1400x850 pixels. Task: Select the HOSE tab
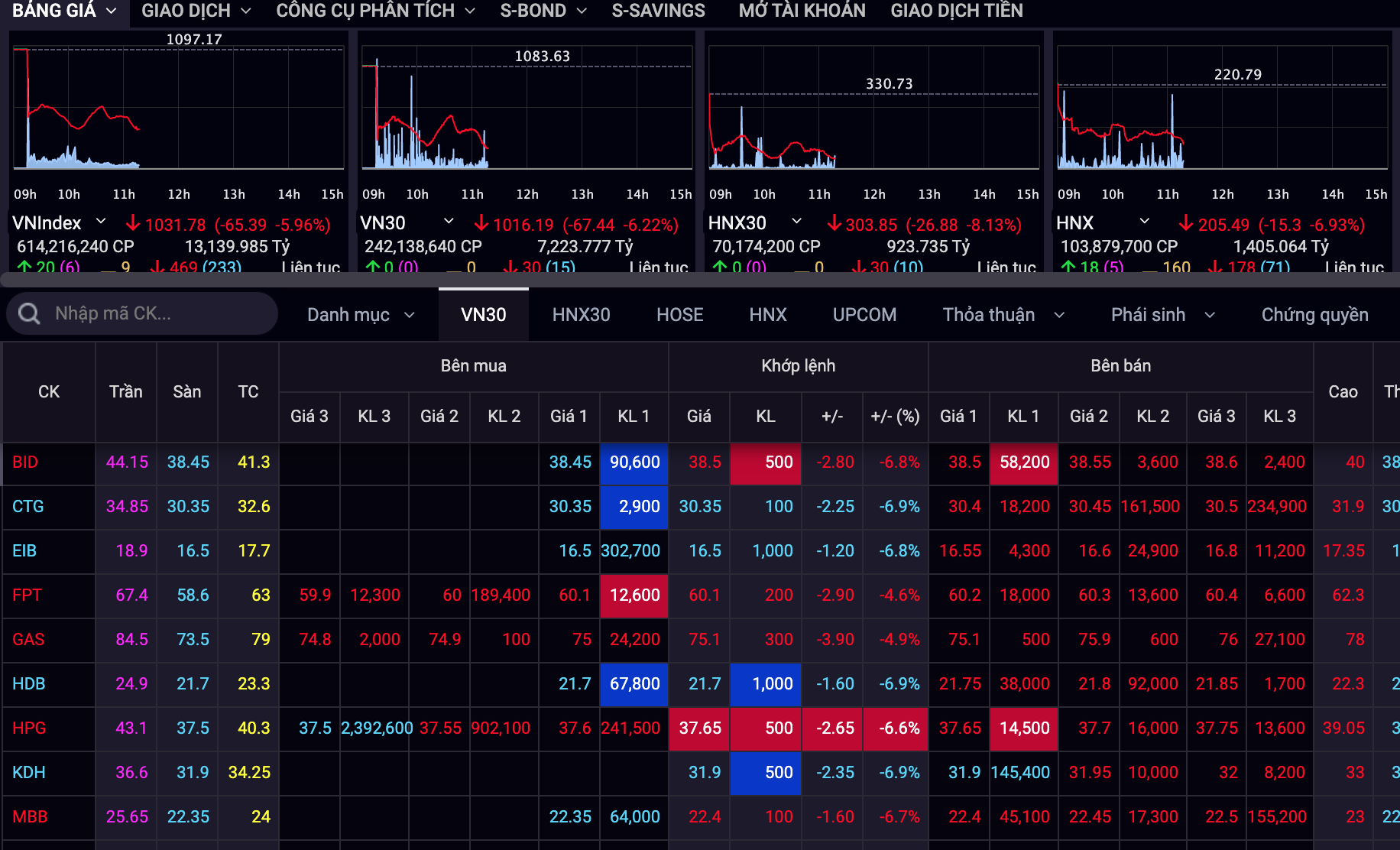679,315
